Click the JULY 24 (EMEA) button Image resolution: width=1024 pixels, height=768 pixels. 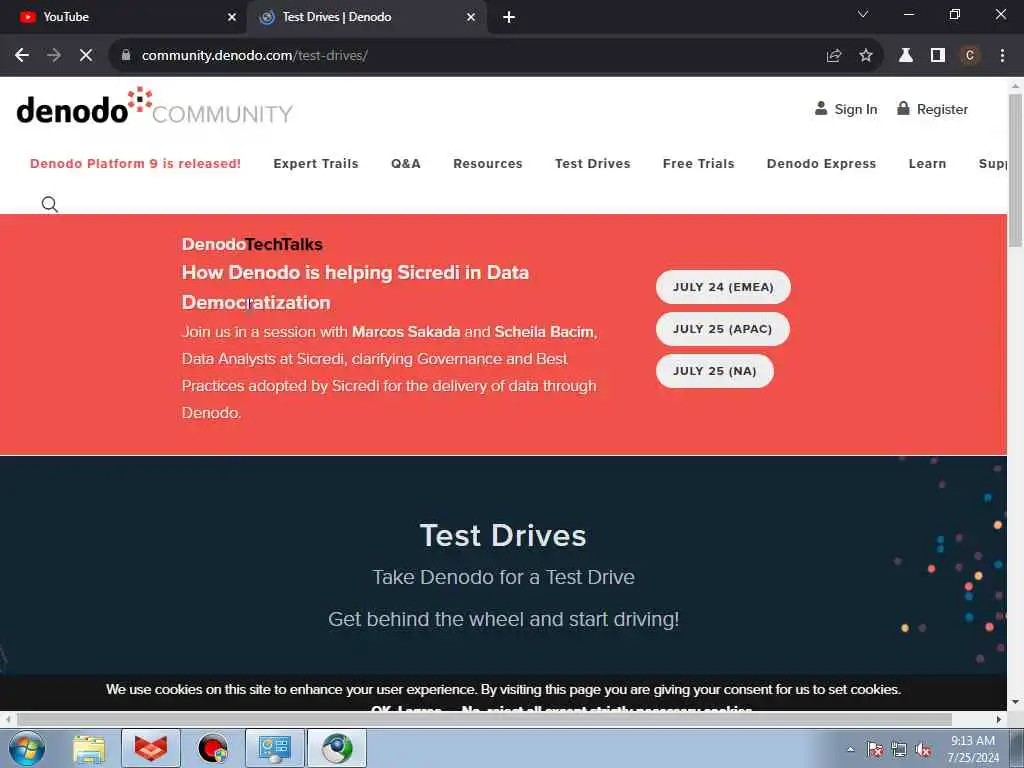[x=723, y=287]
